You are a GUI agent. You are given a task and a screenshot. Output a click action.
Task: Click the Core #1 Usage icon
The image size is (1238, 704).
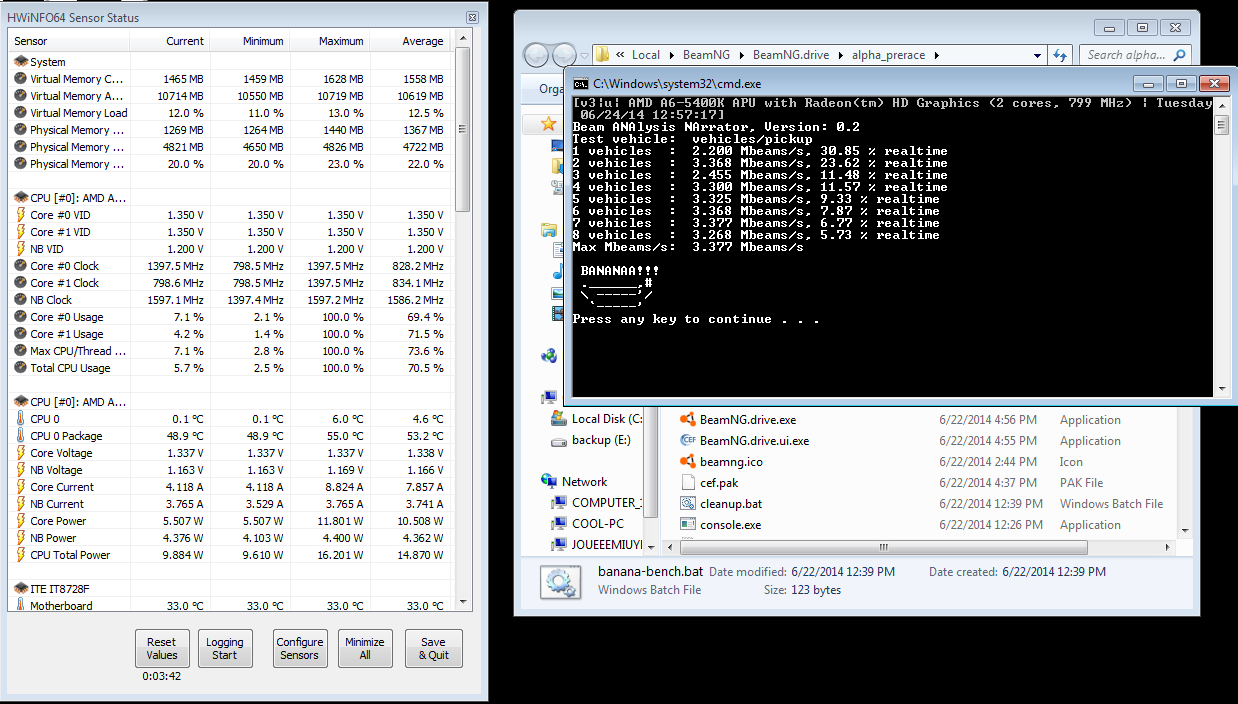coord(21,334)
